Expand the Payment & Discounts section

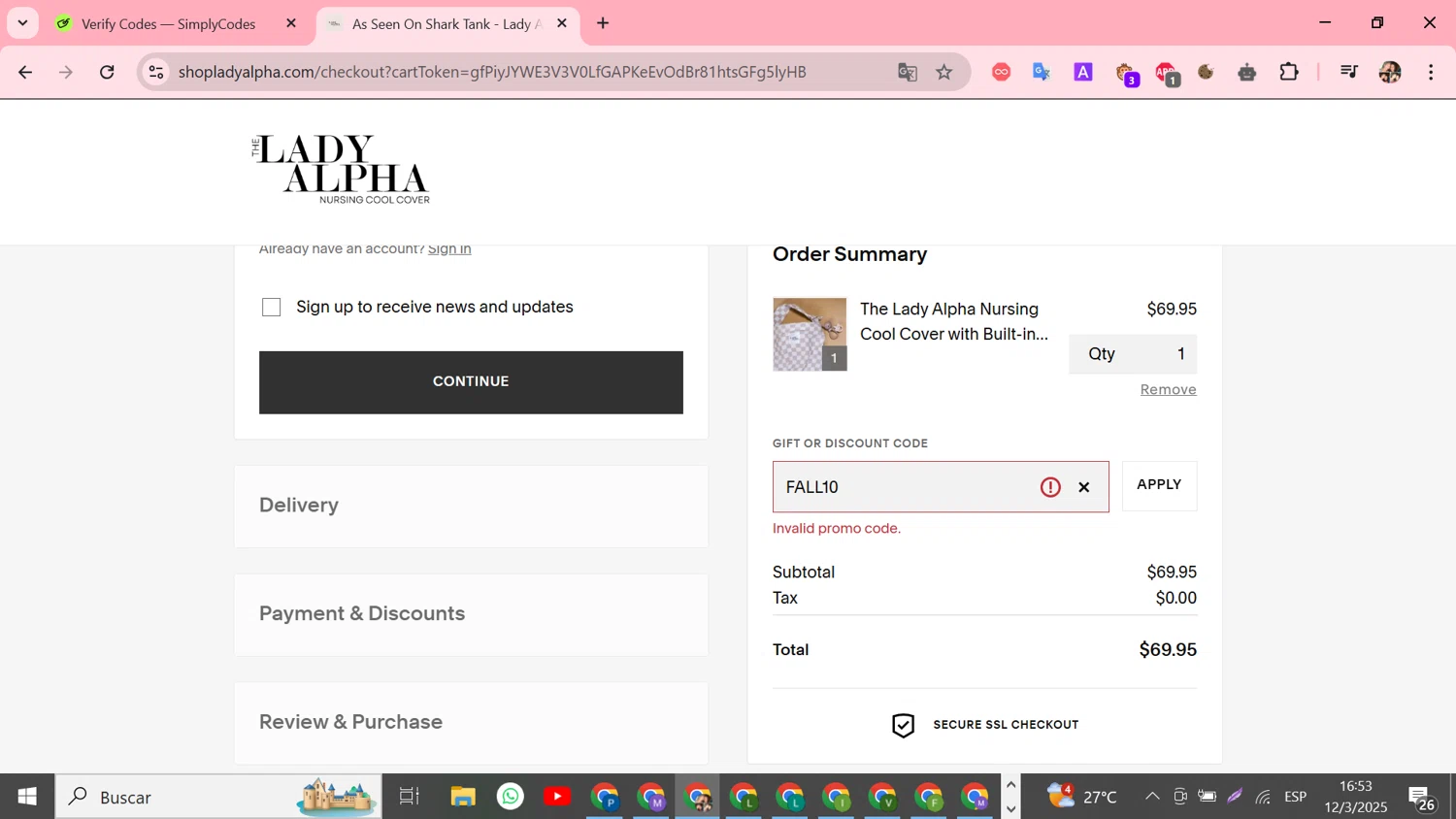471,614
